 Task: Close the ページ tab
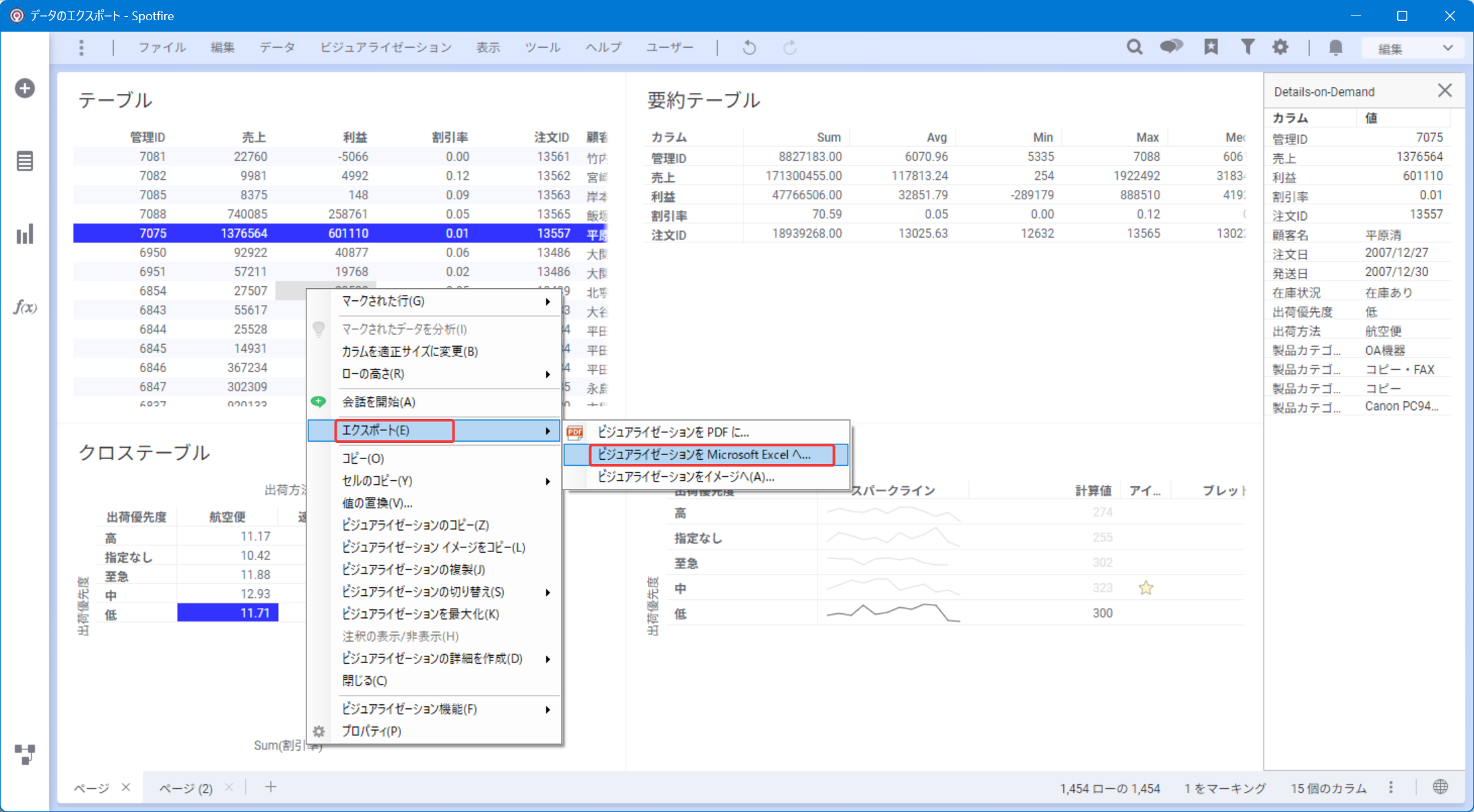click(x=126, y=787)
